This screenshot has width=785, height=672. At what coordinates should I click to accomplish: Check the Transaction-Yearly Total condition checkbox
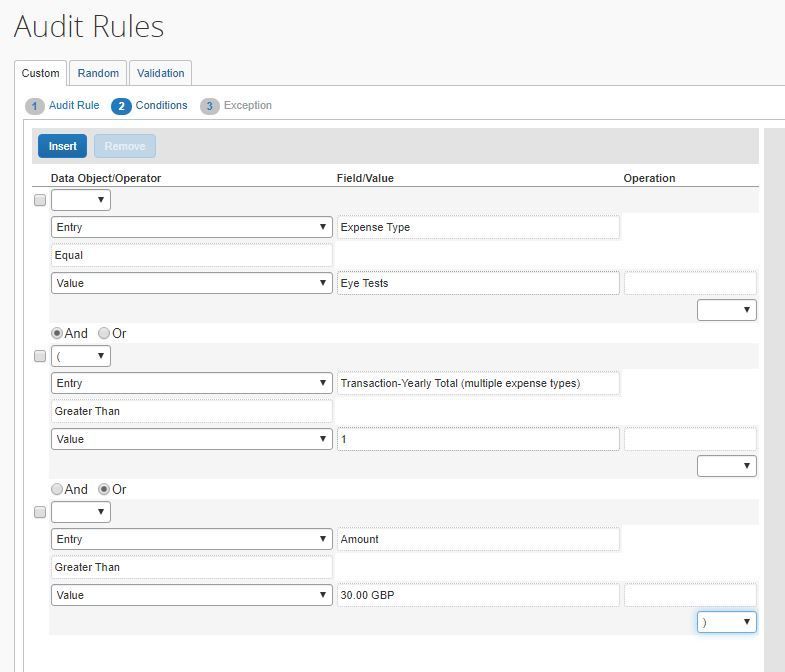40,356
